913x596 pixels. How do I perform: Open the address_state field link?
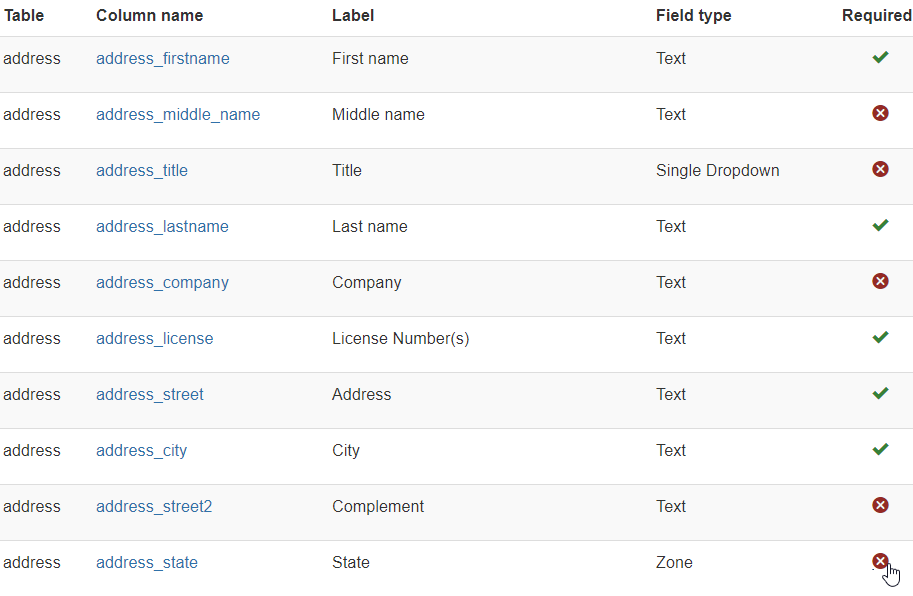tap(147, 563)
